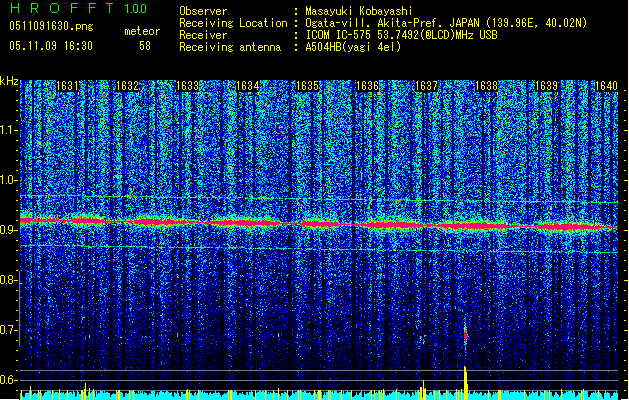Image resolution: width=629 pixels, height=400 pixels.
Task: Click the 0.7 frequency axis label
Action: (x=9, y=330)
